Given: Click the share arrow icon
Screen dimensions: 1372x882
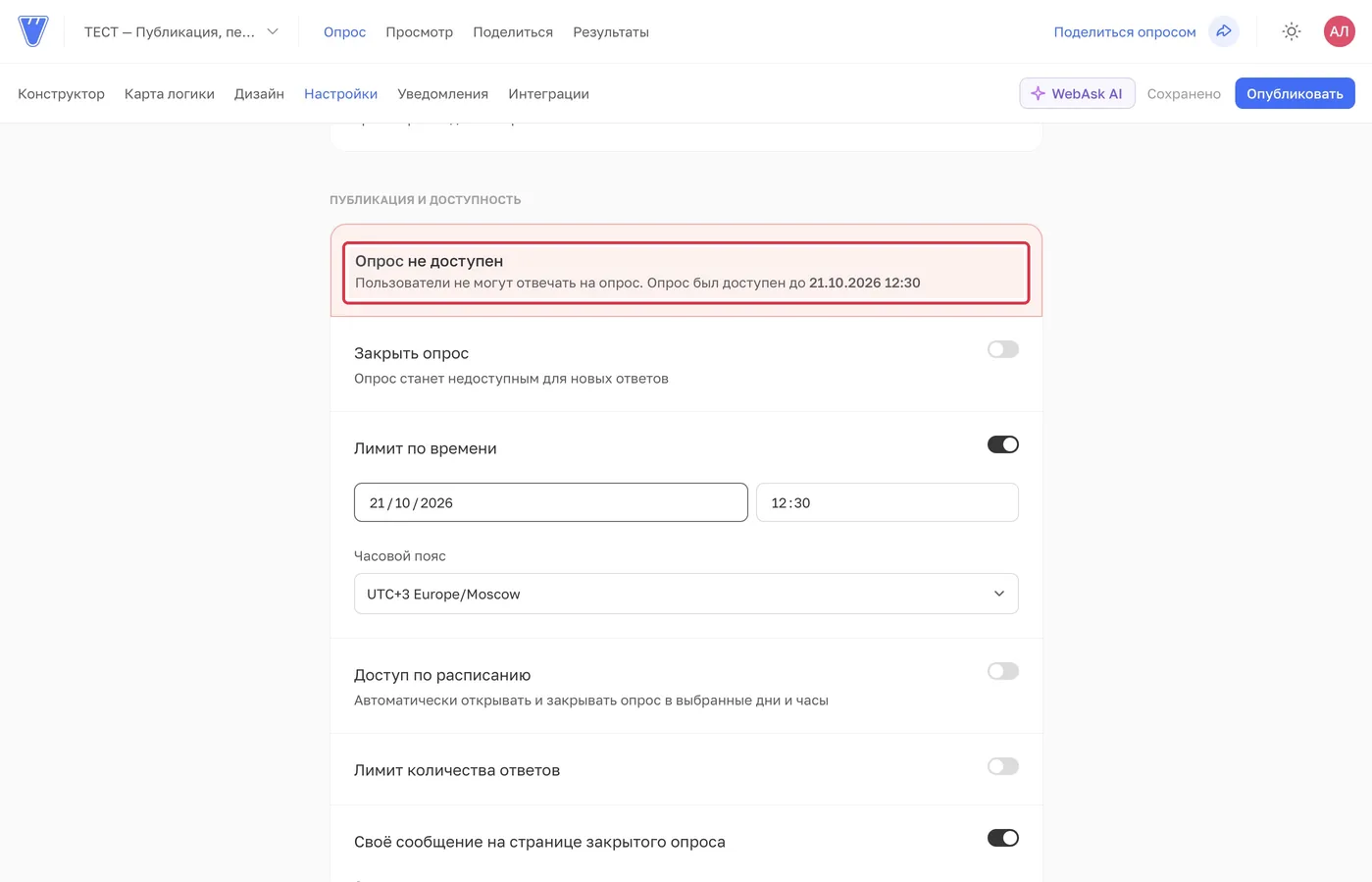Looking at the screenshot, I should (1224, 31).
